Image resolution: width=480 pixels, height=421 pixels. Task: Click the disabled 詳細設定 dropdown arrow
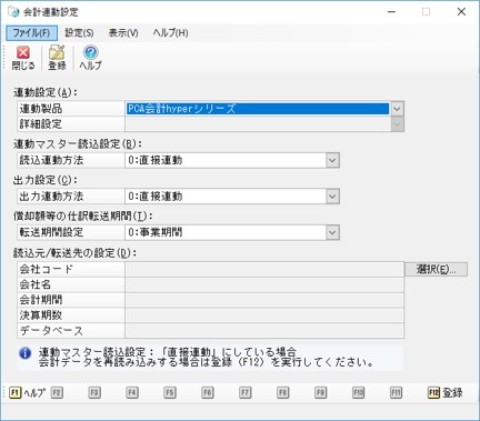397,124
